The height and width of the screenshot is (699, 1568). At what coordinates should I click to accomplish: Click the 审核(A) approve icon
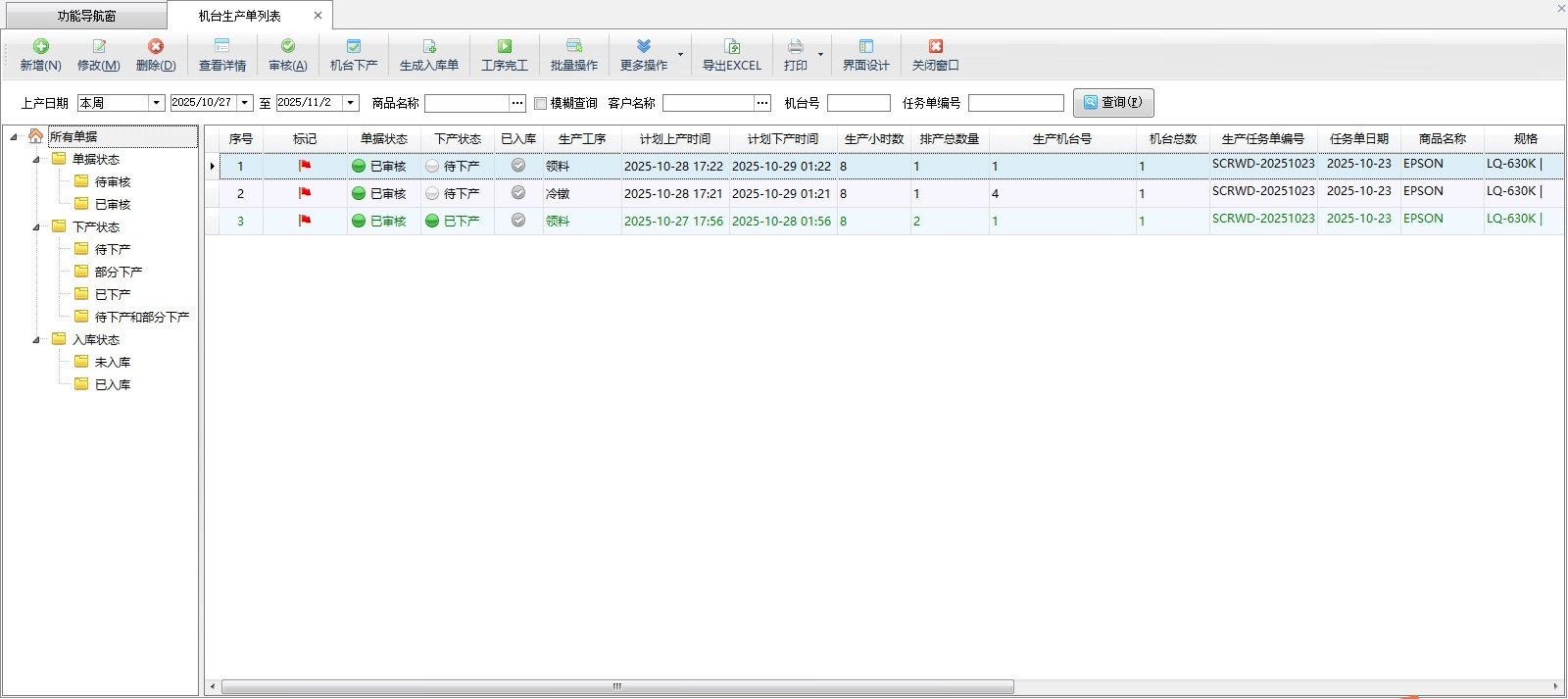(288, 46)
